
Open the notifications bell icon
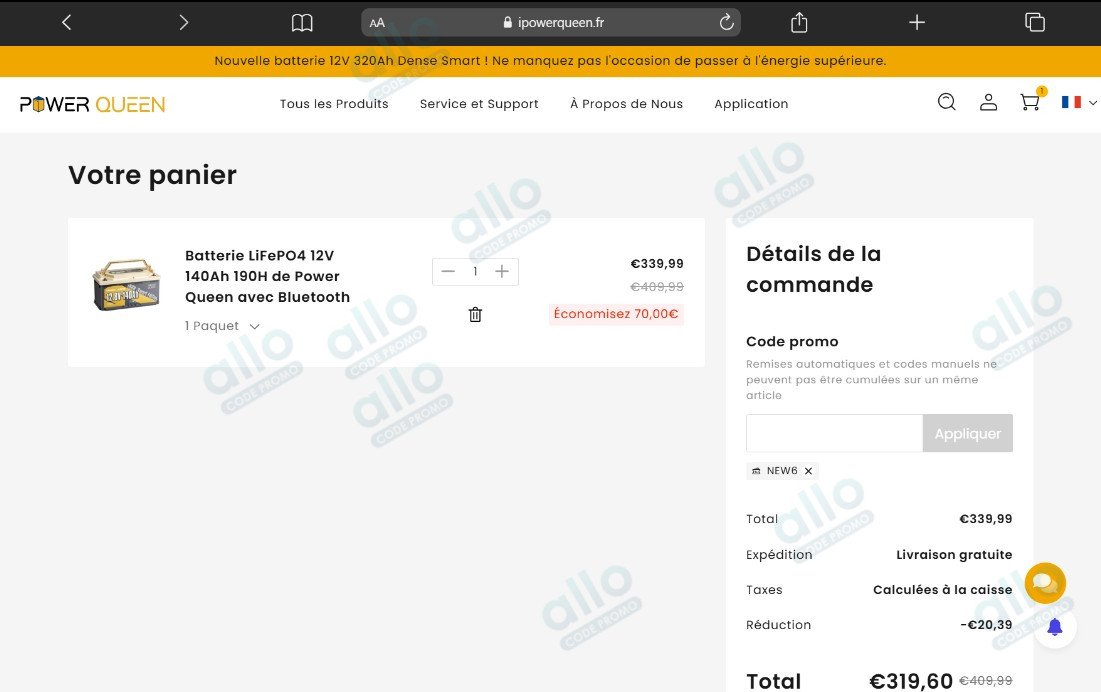(1055, 627)
